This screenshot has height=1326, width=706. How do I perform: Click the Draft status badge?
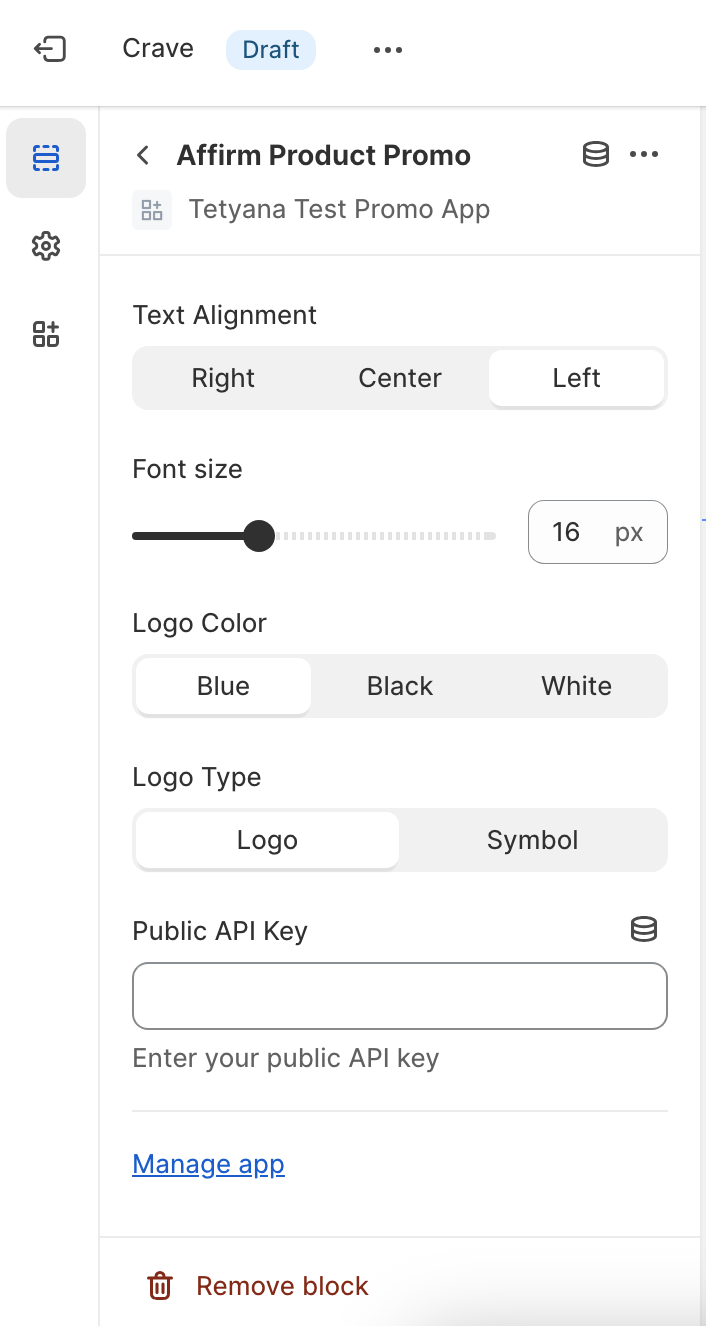270,48
